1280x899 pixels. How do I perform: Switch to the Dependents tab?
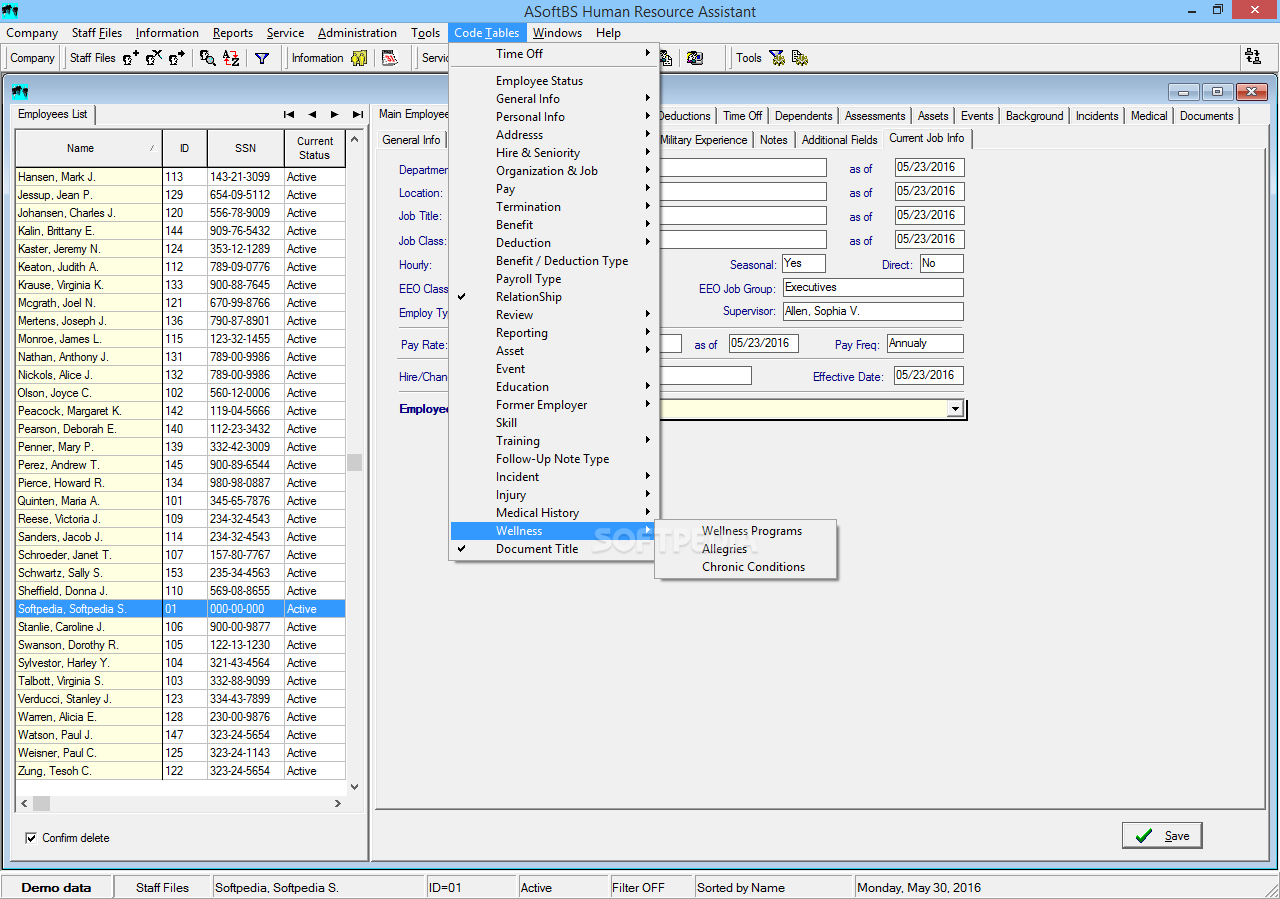[804, 116]
